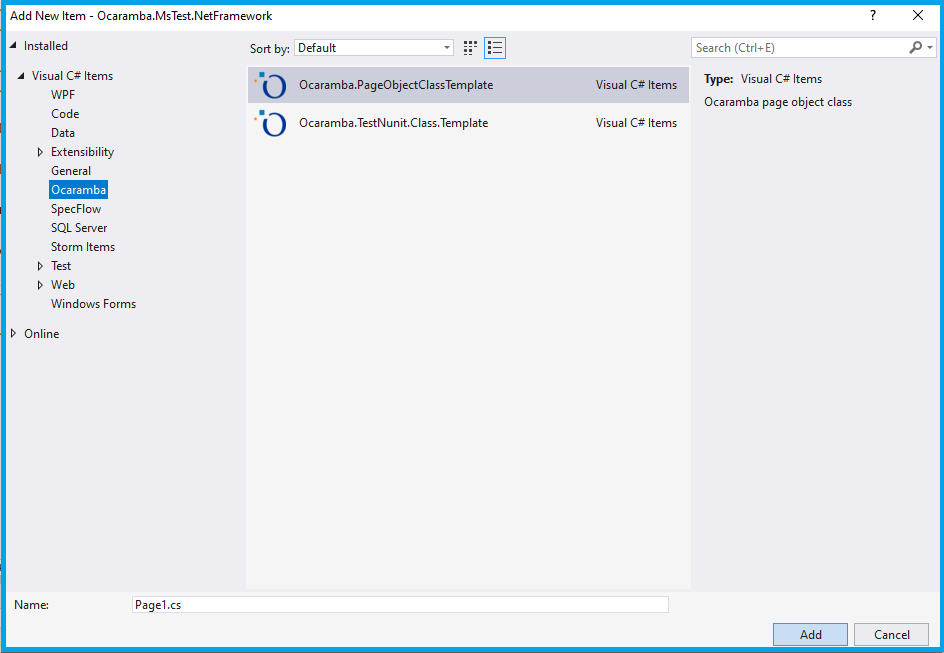944x653 pixels.
Task: Switch to medium icons view
Action: [470, 48]
